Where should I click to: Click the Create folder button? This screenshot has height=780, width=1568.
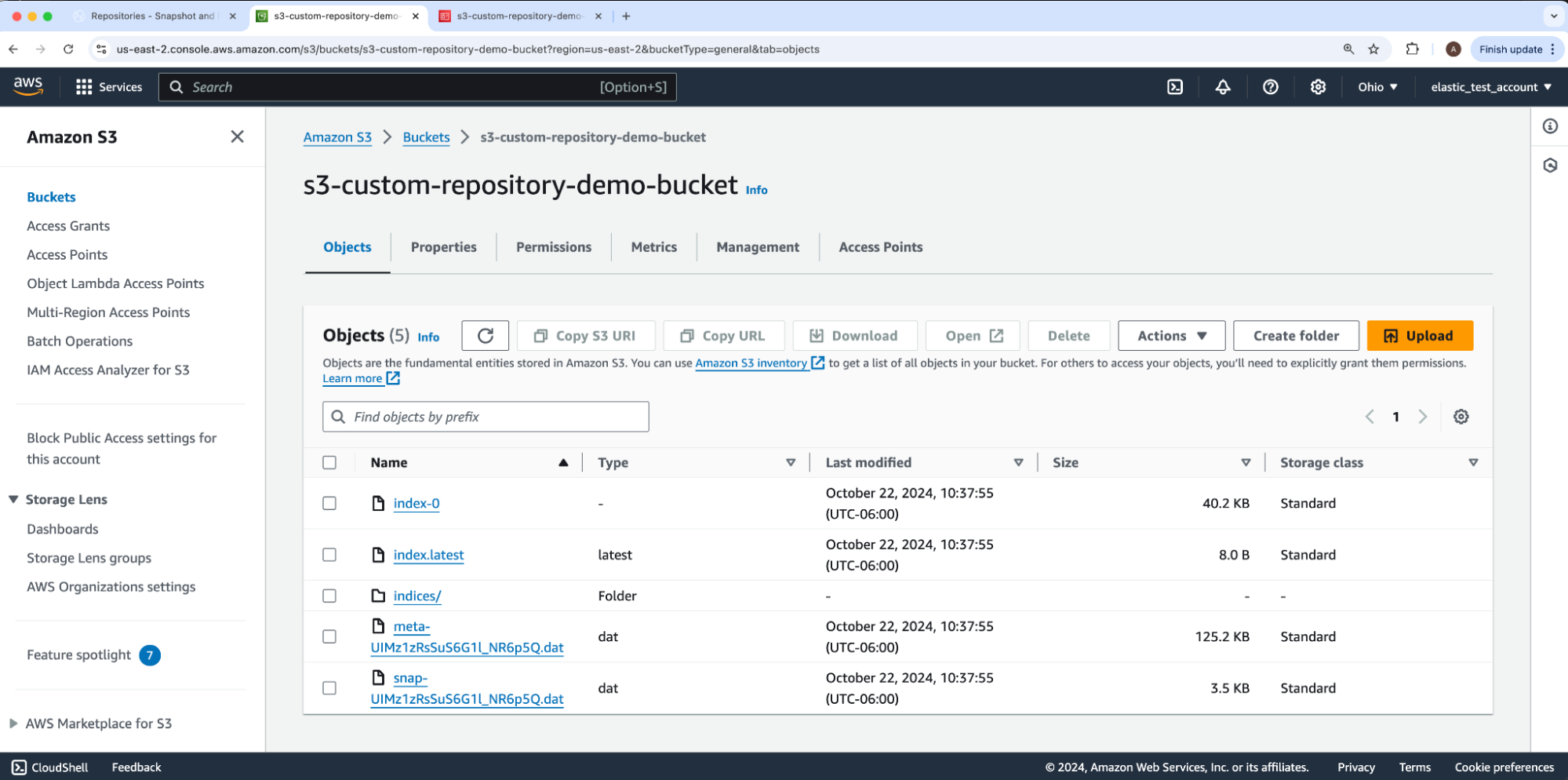[1296, 336]
